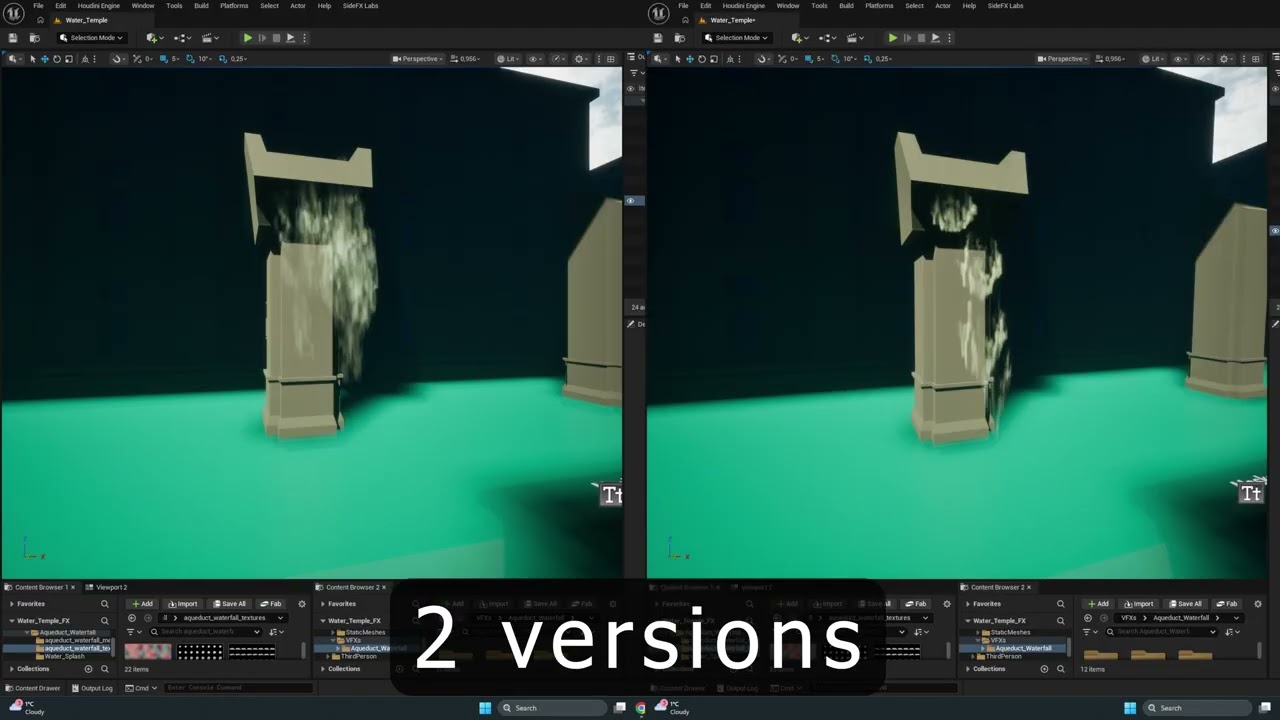Click the Windows Start button on right taskbar
The height and width of the screenshot is (720, 1280).
tap(1130, 708)
